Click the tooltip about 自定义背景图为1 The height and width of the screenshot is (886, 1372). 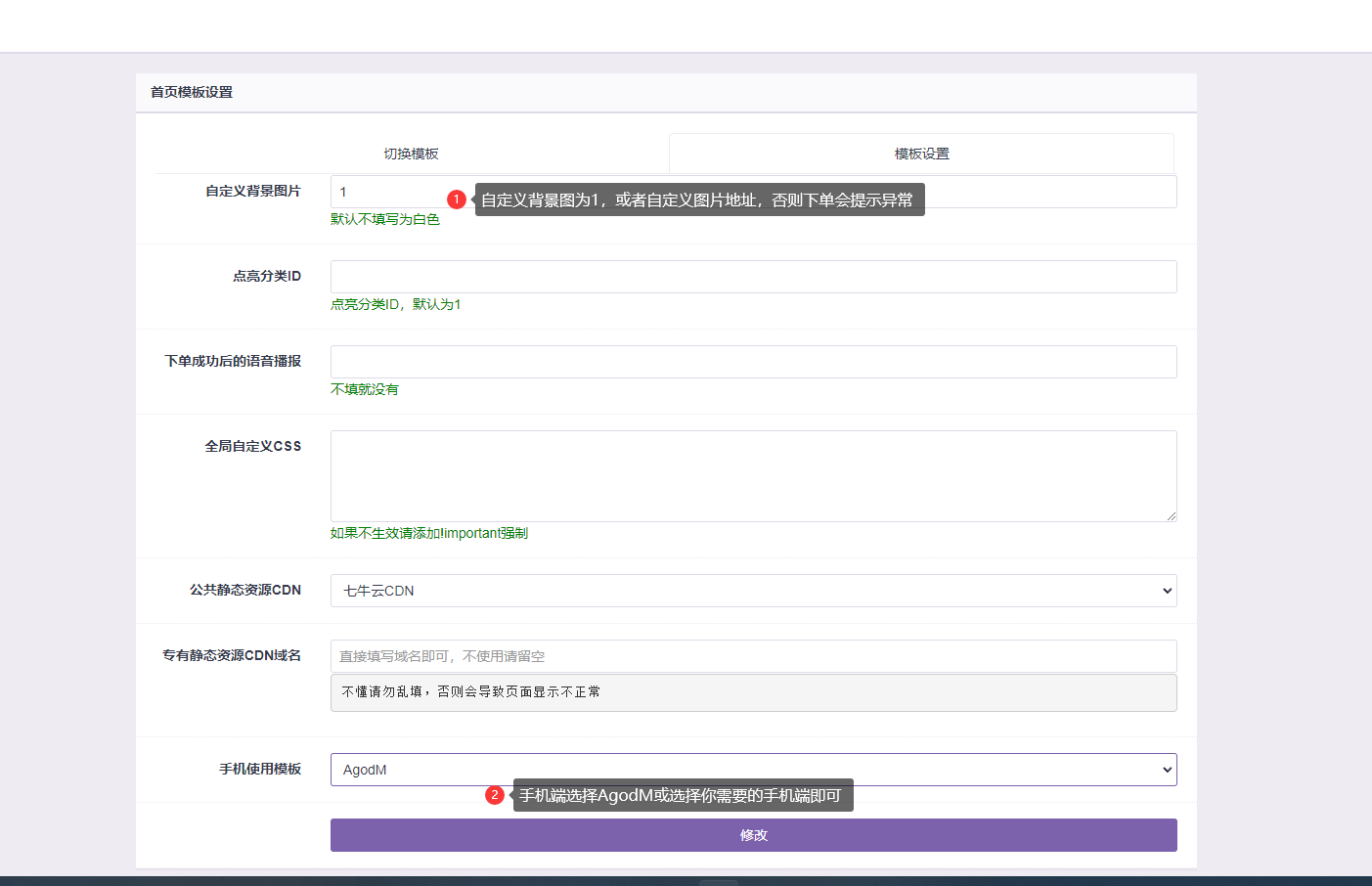[x=698, y=199]
